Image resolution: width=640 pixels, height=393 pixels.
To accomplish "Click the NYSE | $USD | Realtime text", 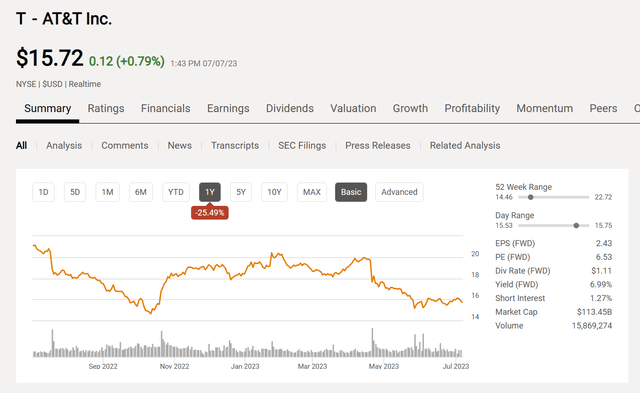I will [x=58, y=84].
